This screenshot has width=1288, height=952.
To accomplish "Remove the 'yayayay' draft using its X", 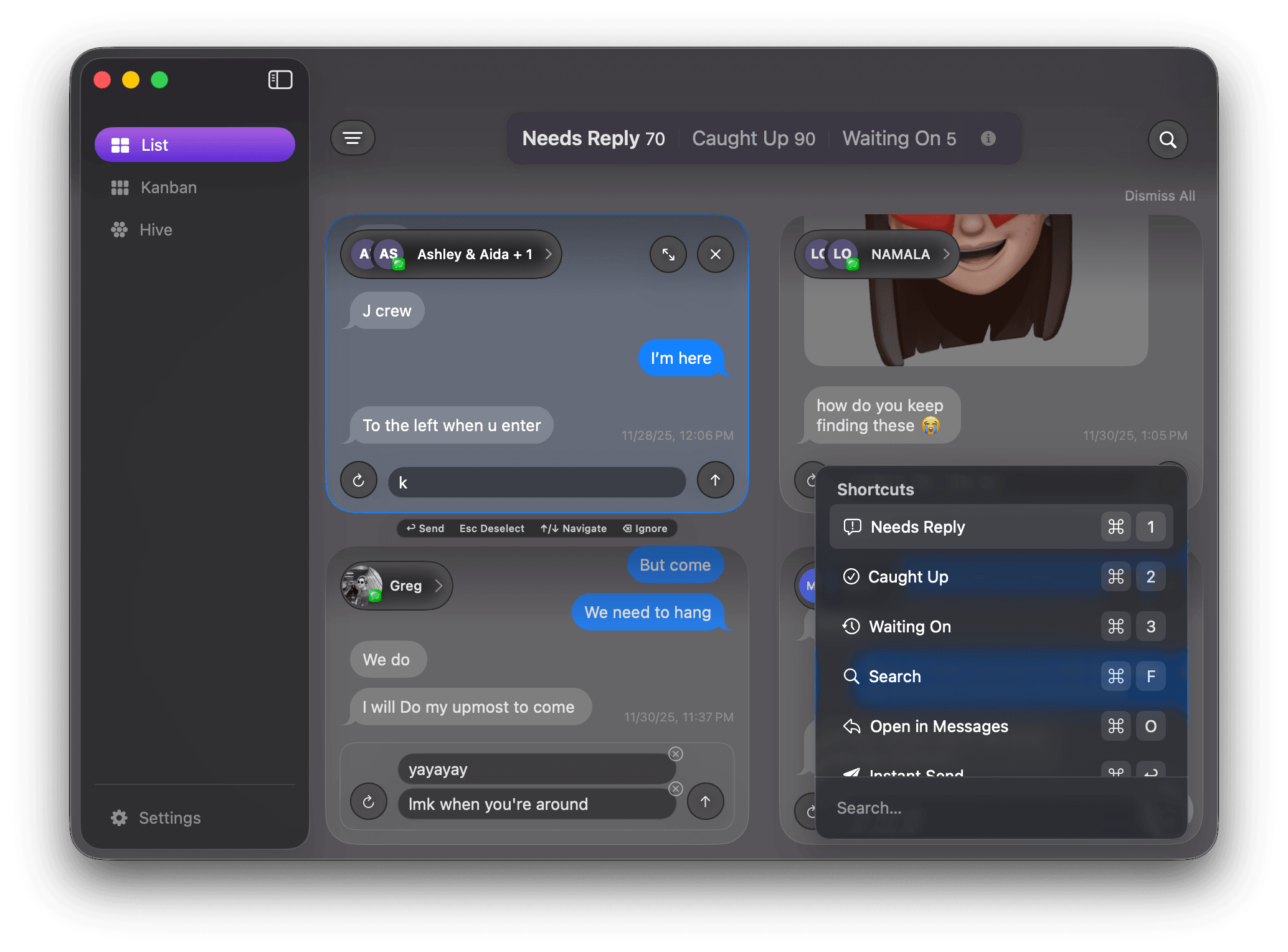I will point(676,754).
